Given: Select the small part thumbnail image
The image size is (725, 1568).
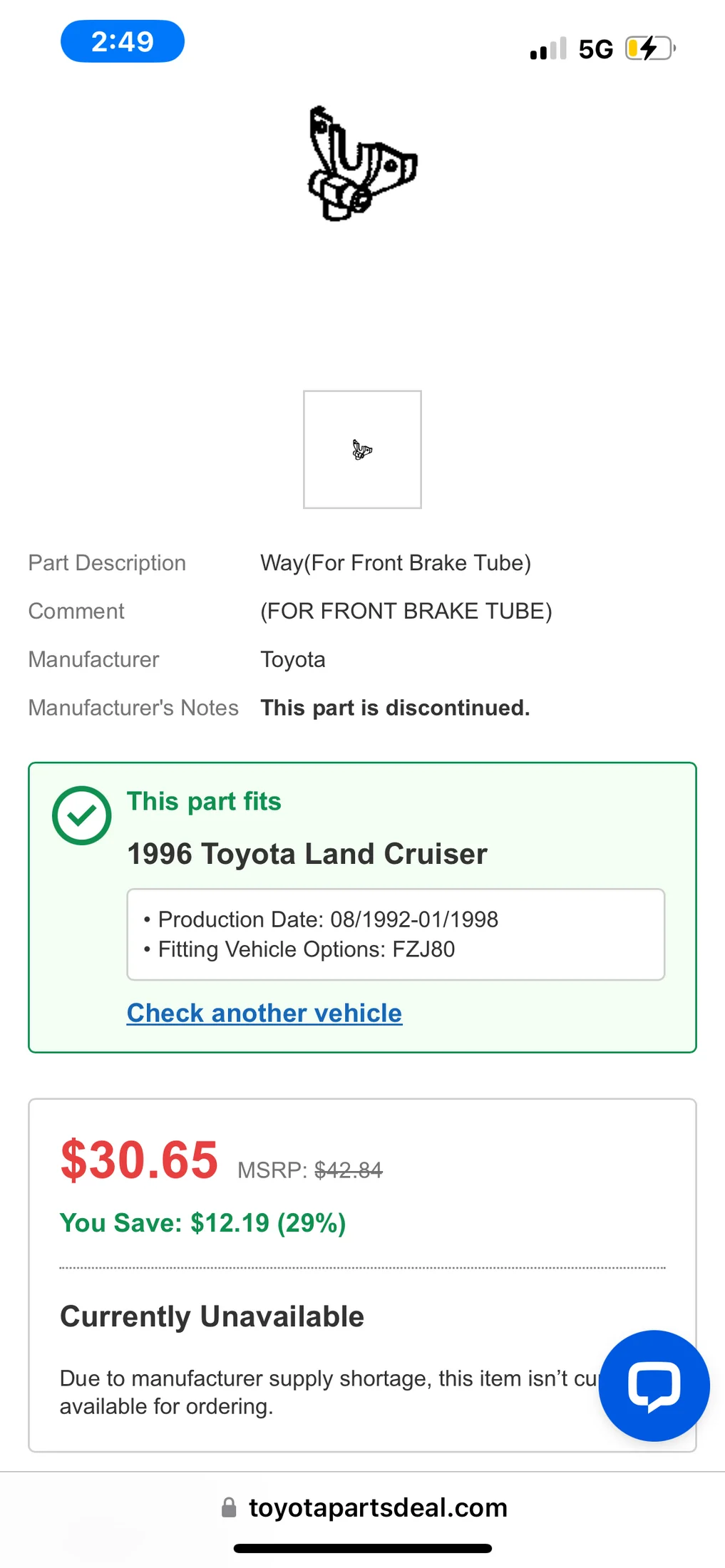Looking at the screenshot, I should point(362,450).
